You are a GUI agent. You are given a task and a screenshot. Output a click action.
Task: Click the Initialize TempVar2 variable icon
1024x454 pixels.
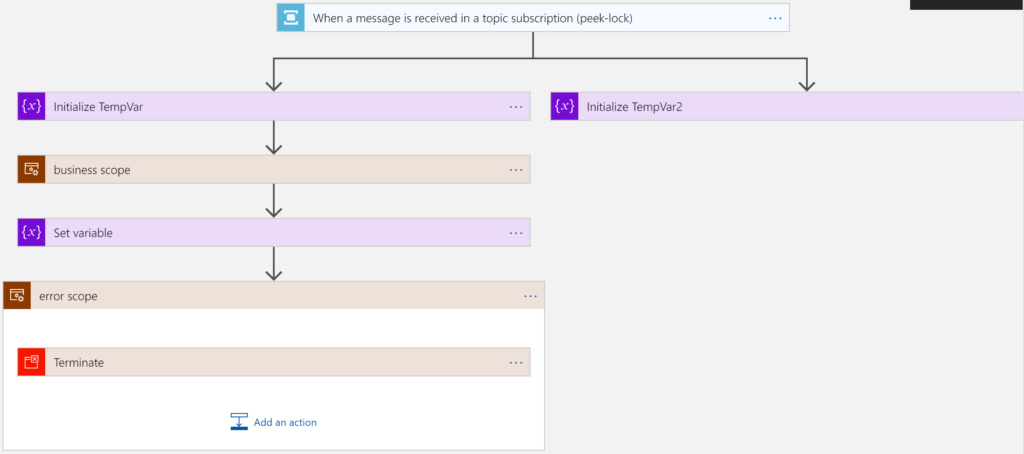coord(565,107)
